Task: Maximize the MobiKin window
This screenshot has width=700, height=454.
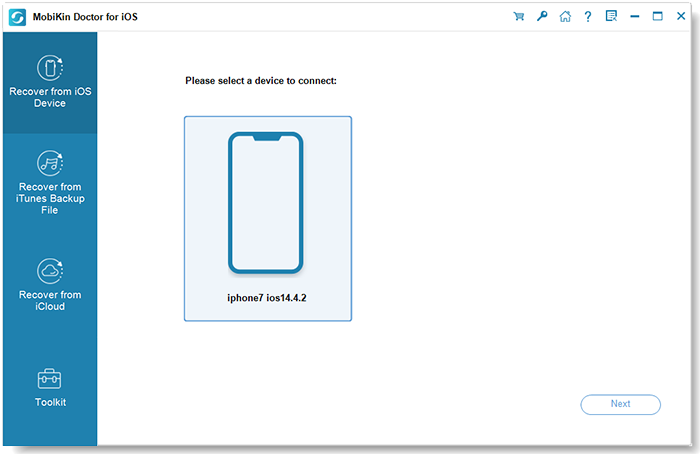Action: click(658, 17)
